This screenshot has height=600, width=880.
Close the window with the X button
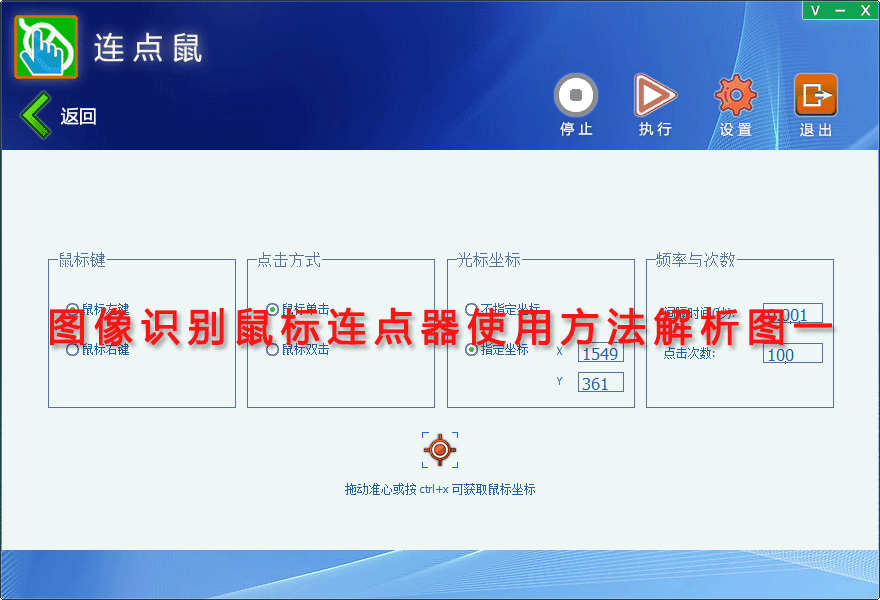pyautogui.click(x=865, y=10)
